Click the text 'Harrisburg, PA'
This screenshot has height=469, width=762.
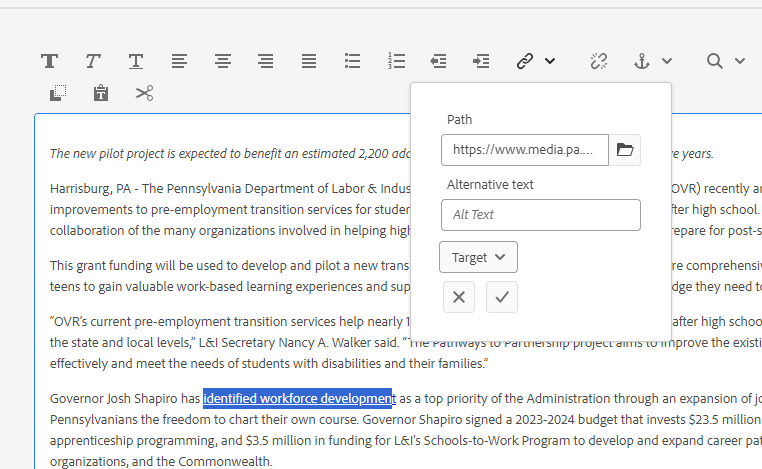pyautogui.click(x=90, y=189)
